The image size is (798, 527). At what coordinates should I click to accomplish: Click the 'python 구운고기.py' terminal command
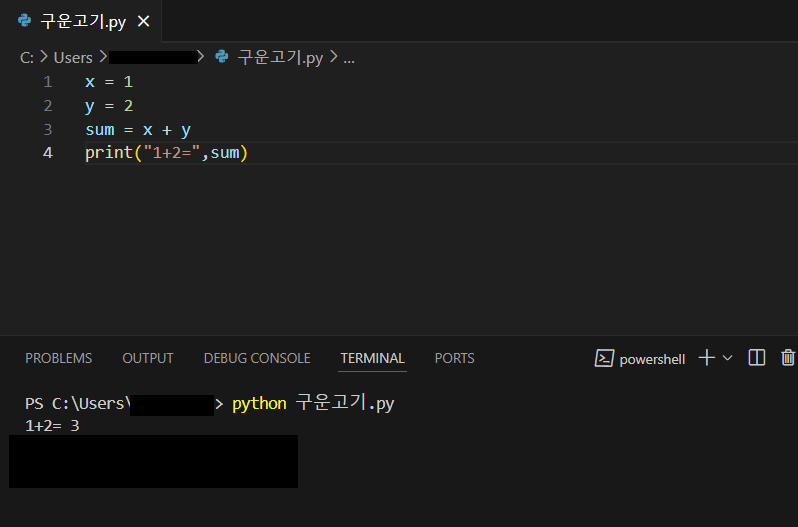[313, 403]
